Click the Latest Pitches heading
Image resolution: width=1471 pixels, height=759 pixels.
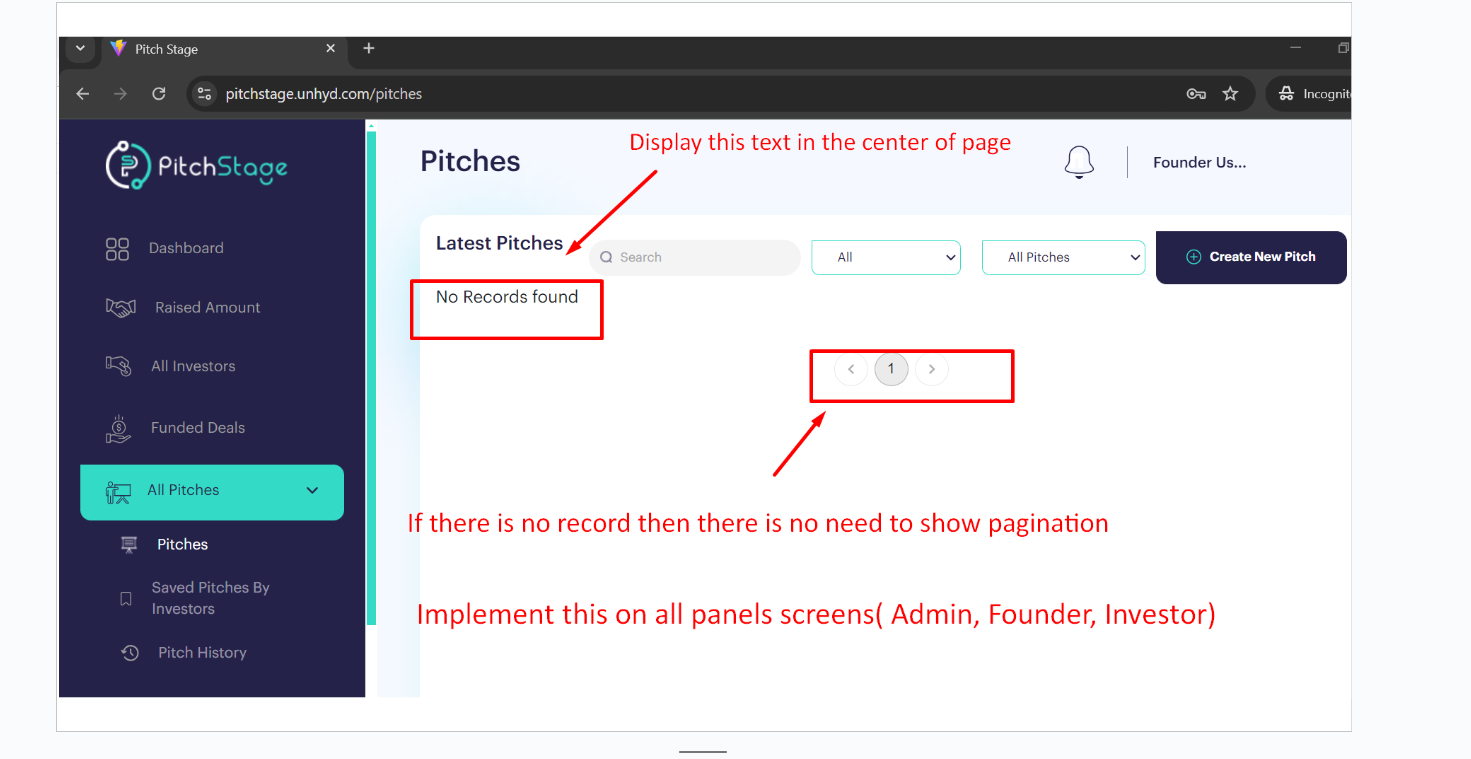click(499, 243)
